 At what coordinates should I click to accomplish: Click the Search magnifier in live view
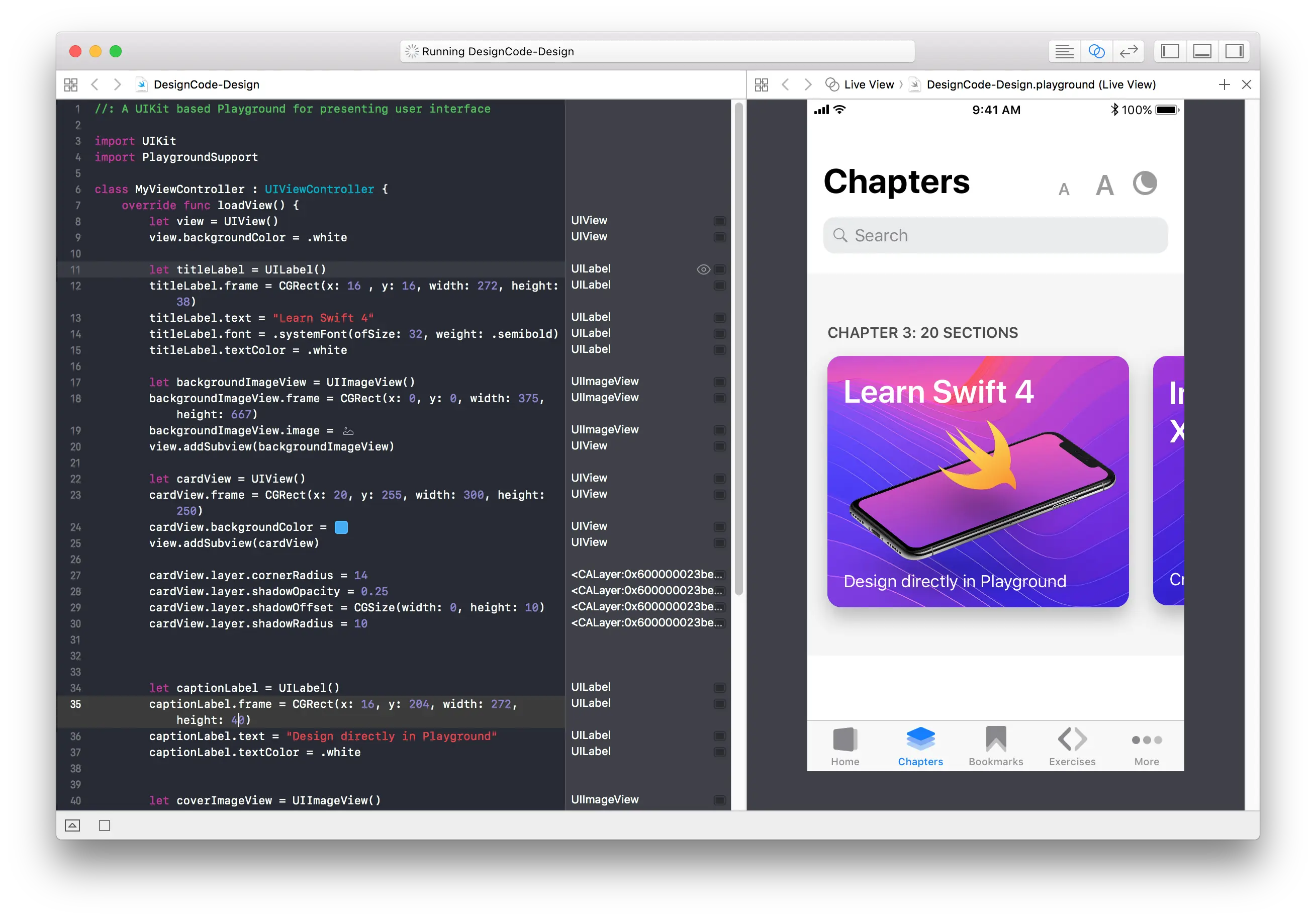click(840, 235)
